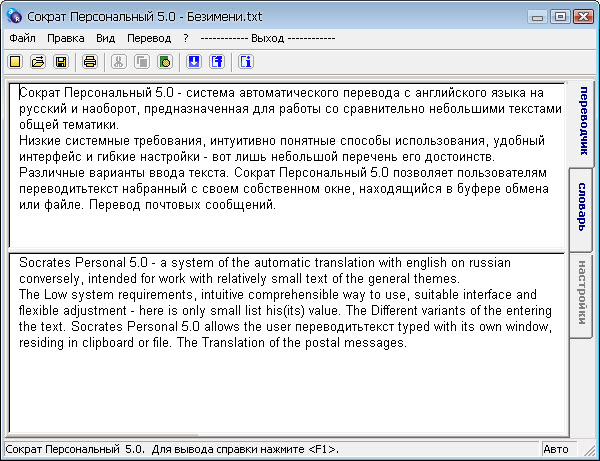
Task: Open a file with the folder icon
Action: [x=38, y=62]
